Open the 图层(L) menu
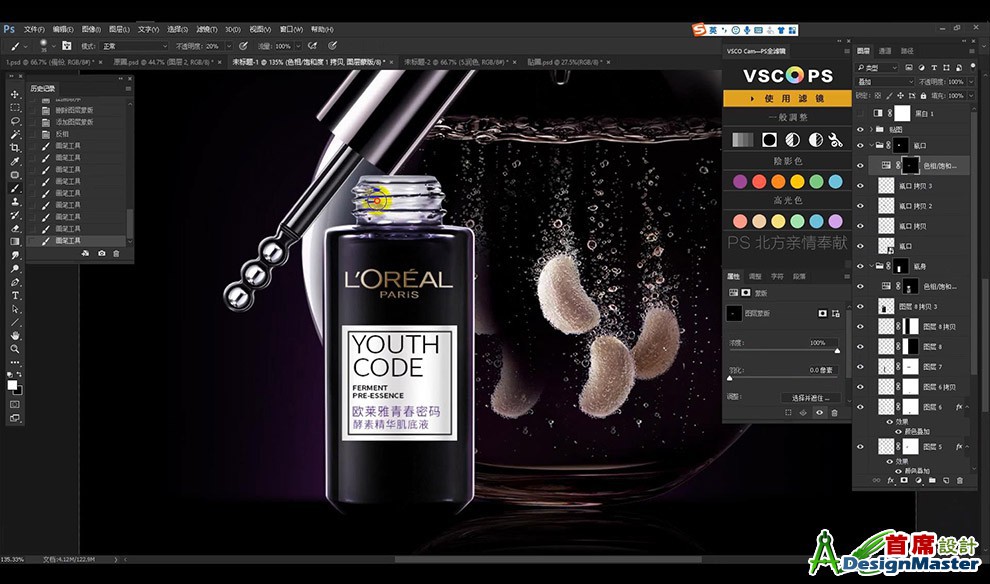990x584 pixels. coord(119,29)
